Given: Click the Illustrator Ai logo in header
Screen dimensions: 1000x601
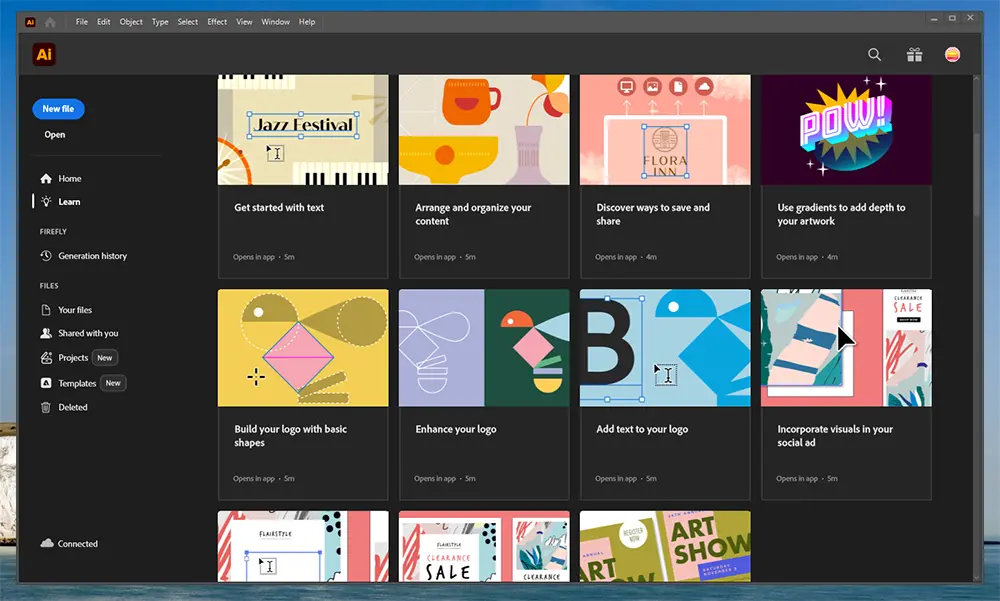Looking at the screenshot, I should pos(44,54).
